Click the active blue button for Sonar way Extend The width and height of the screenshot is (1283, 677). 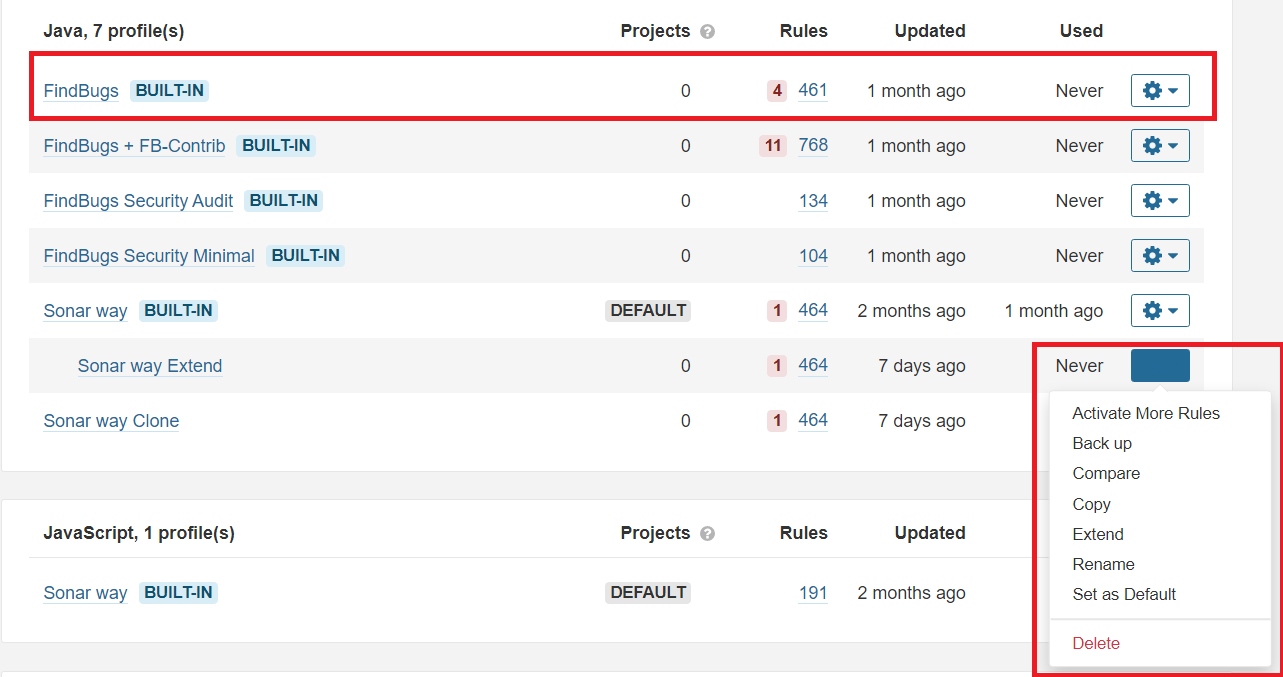point(1160,366)
